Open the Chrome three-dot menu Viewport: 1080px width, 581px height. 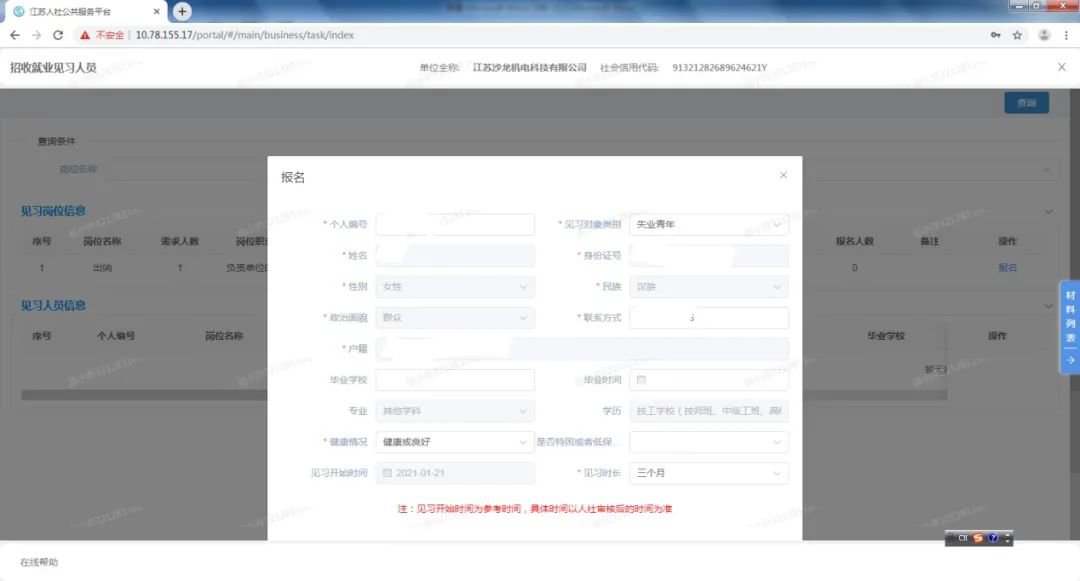pyautogui.click(x=1066, y=35)
